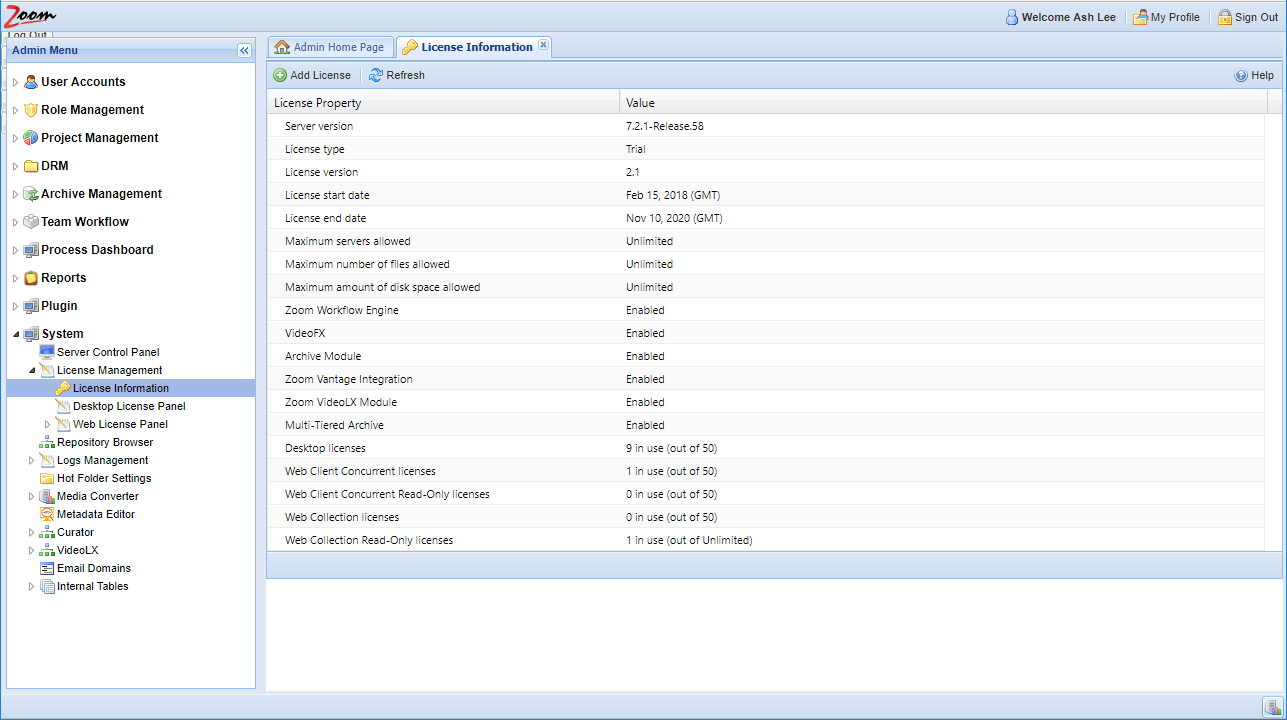Click the Archive Management icon
Viewport: 1287px width, 720px height.
coord(31,194)
